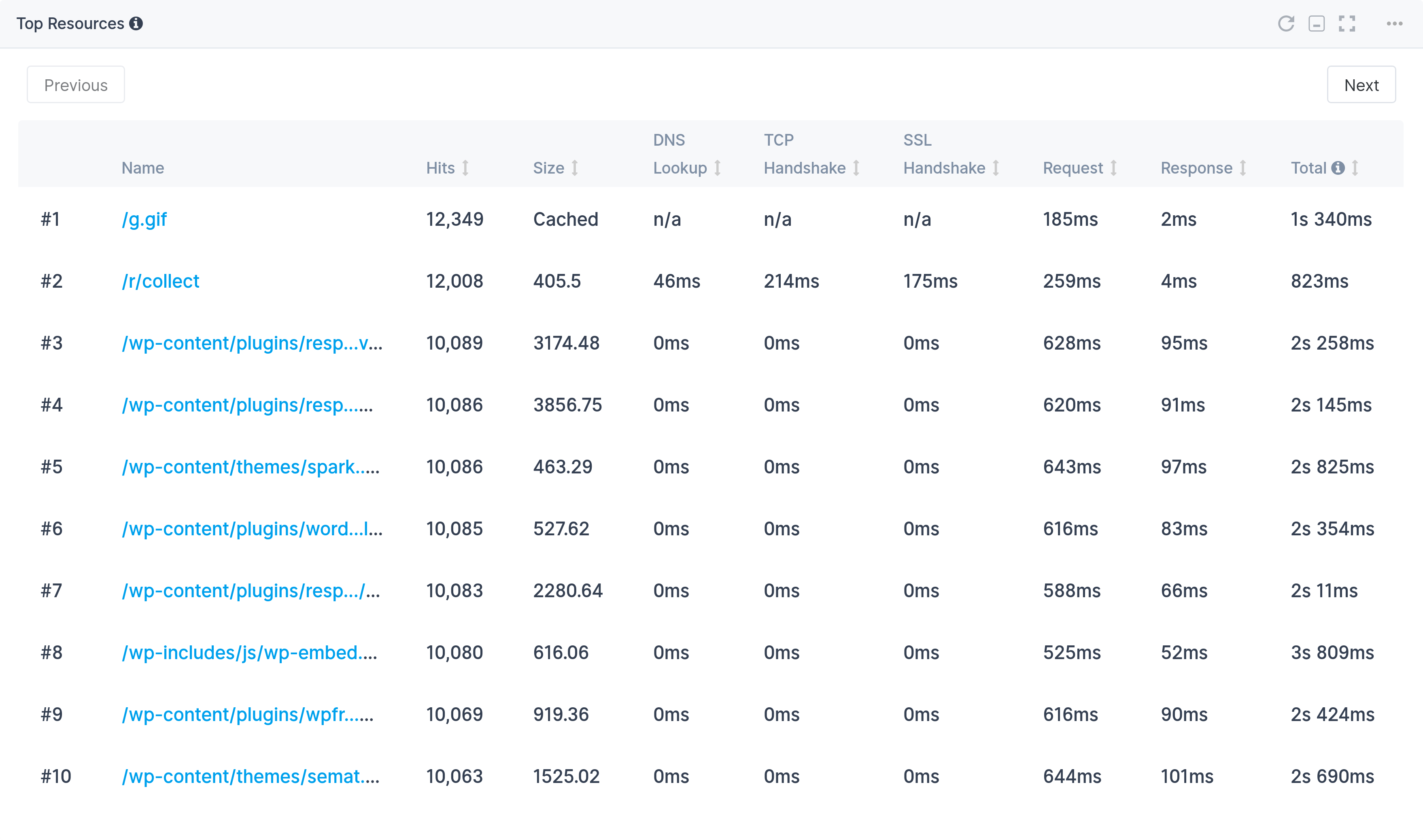Click the Total column info icon
Image resolution: width=1423 pixels, height=840 pixels.
point(1338,168)
